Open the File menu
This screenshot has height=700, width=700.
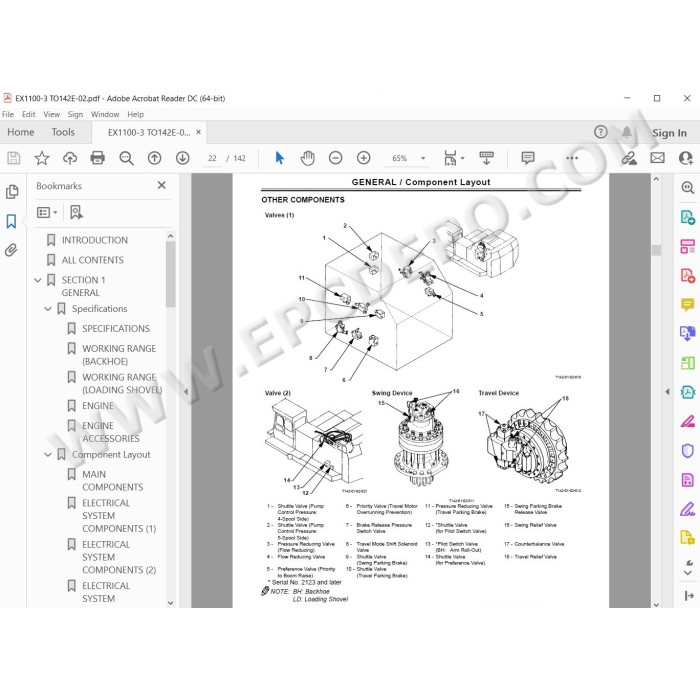tap(8, 114)
